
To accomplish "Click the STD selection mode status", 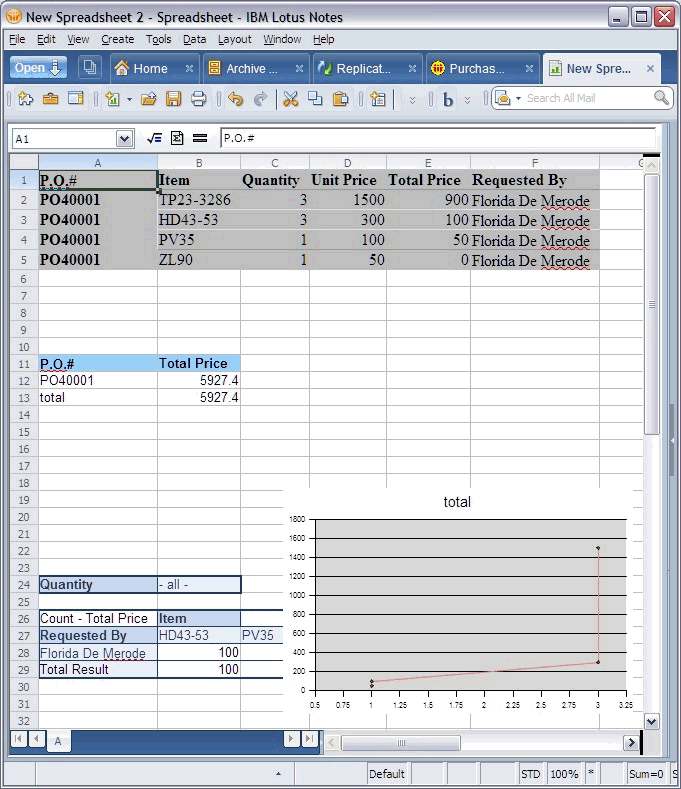I will 530,774.
